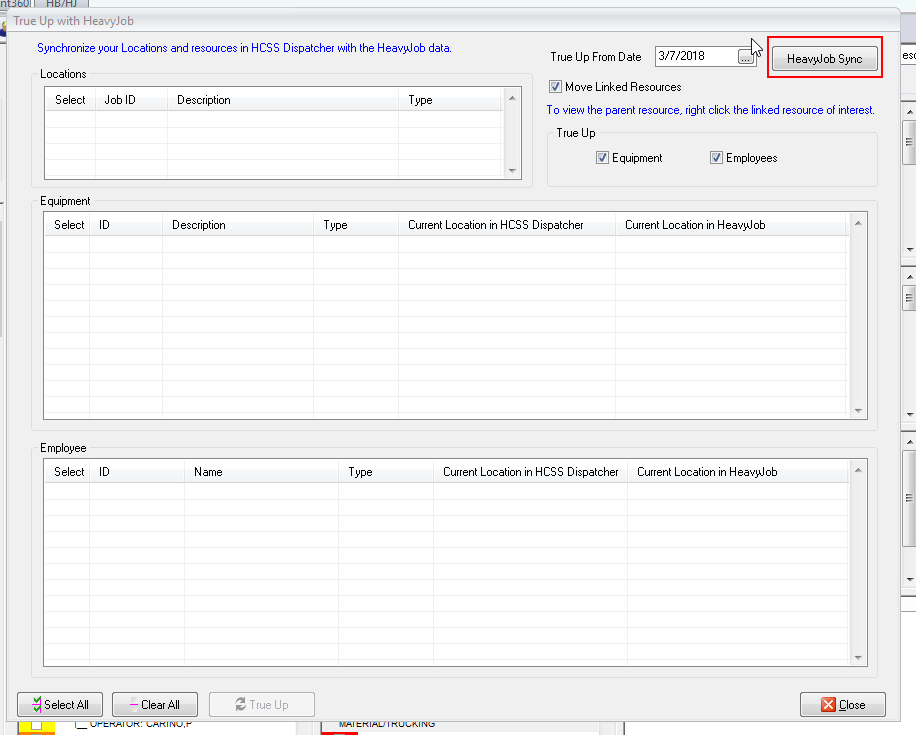
Task: Click the Equipment list scrollbar up arrow
Action: click(x=858, y=224)
